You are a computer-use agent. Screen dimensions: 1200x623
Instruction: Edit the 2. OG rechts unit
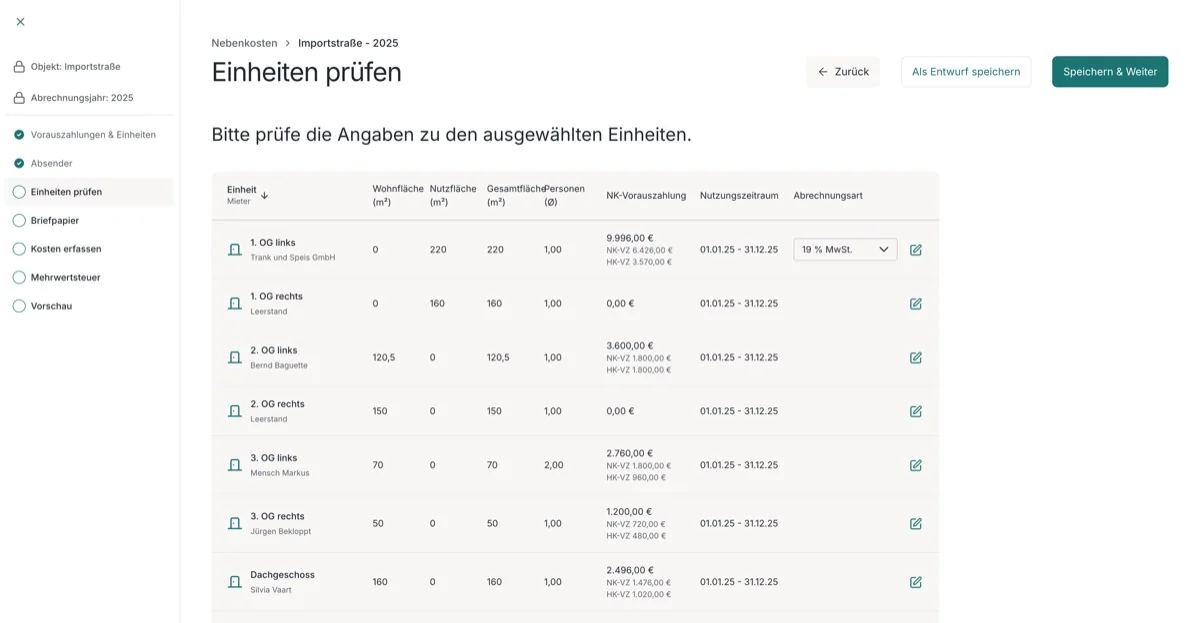pos(916,411)
